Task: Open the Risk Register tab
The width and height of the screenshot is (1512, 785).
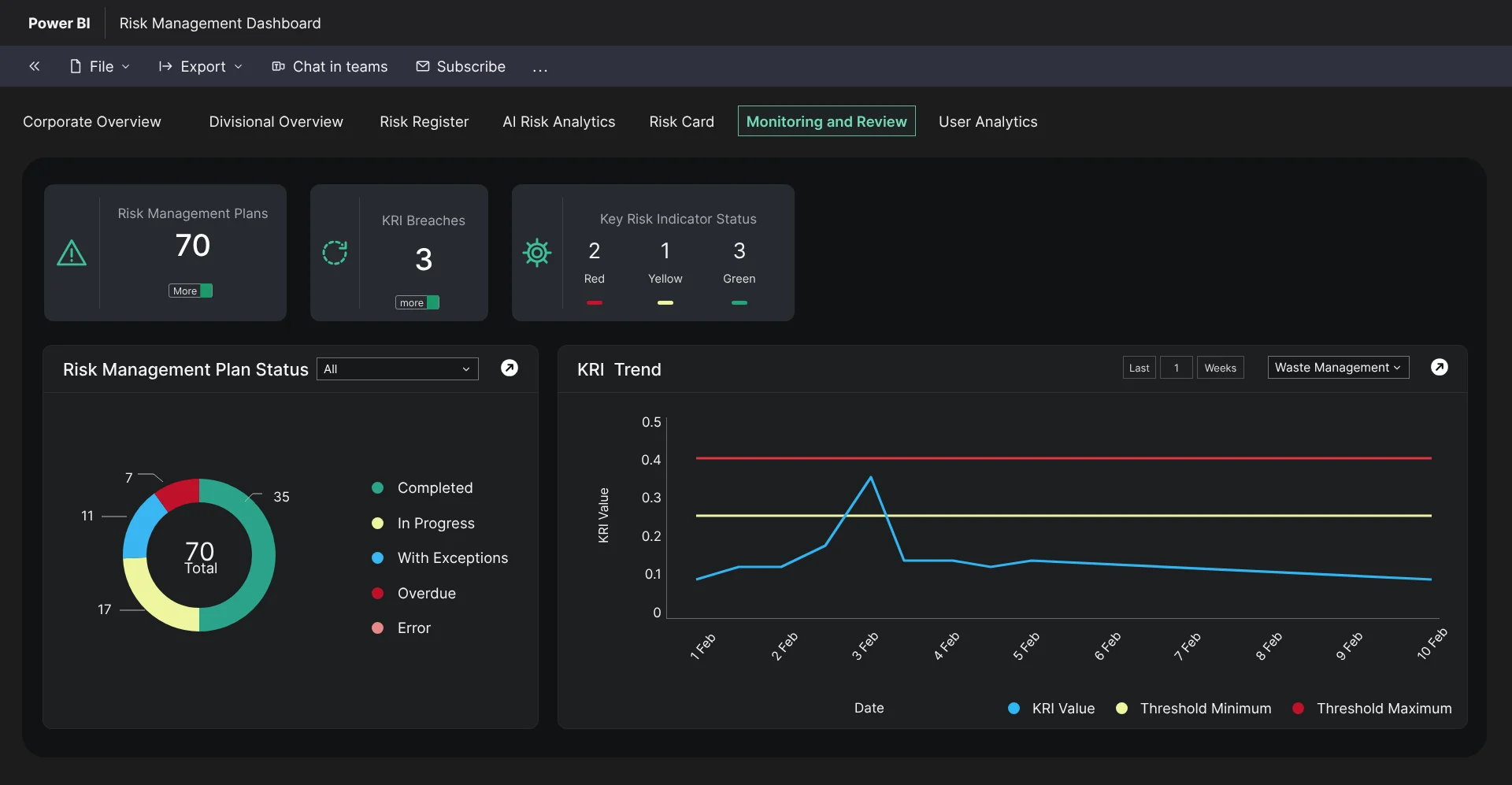Action: (424, 121)
